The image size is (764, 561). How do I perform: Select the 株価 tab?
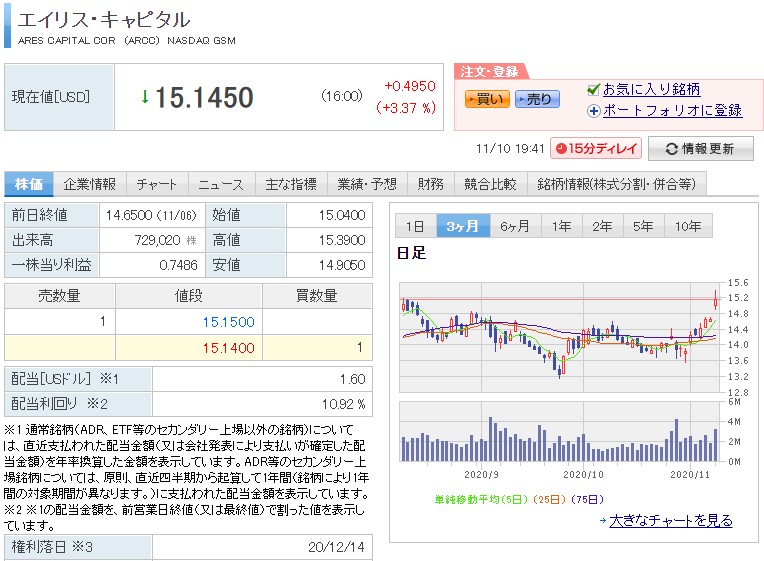point(29,184)
